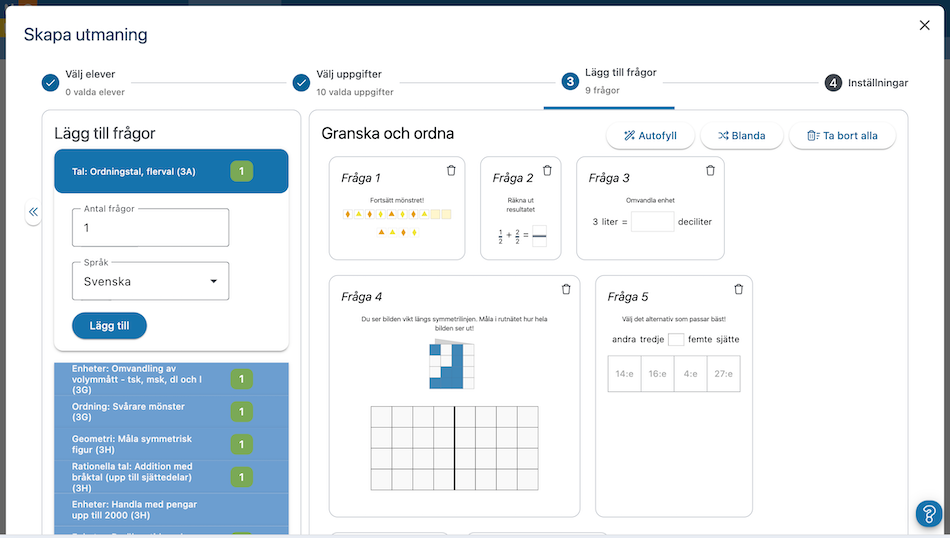
Task: Click the Fråga 4 symmetry card
Action: pos(454,396)
